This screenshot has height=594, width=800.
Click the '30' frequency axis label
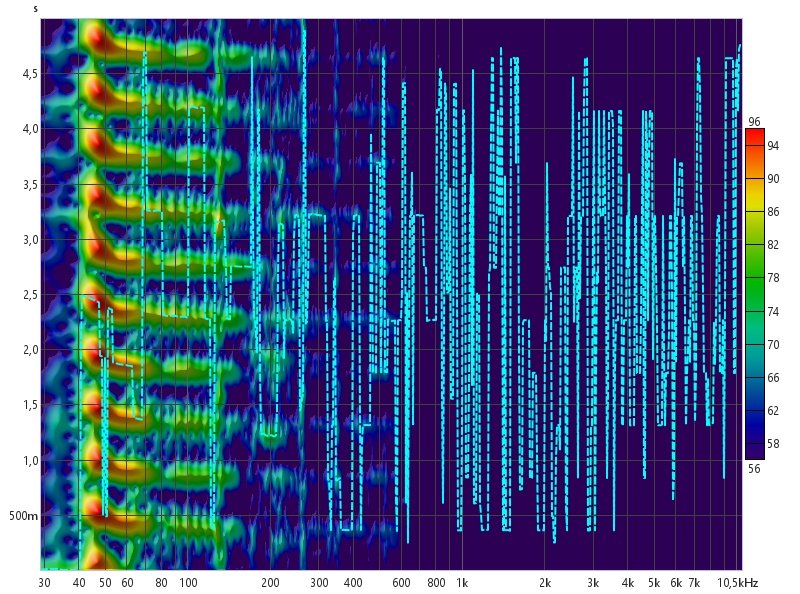[44, 583]
